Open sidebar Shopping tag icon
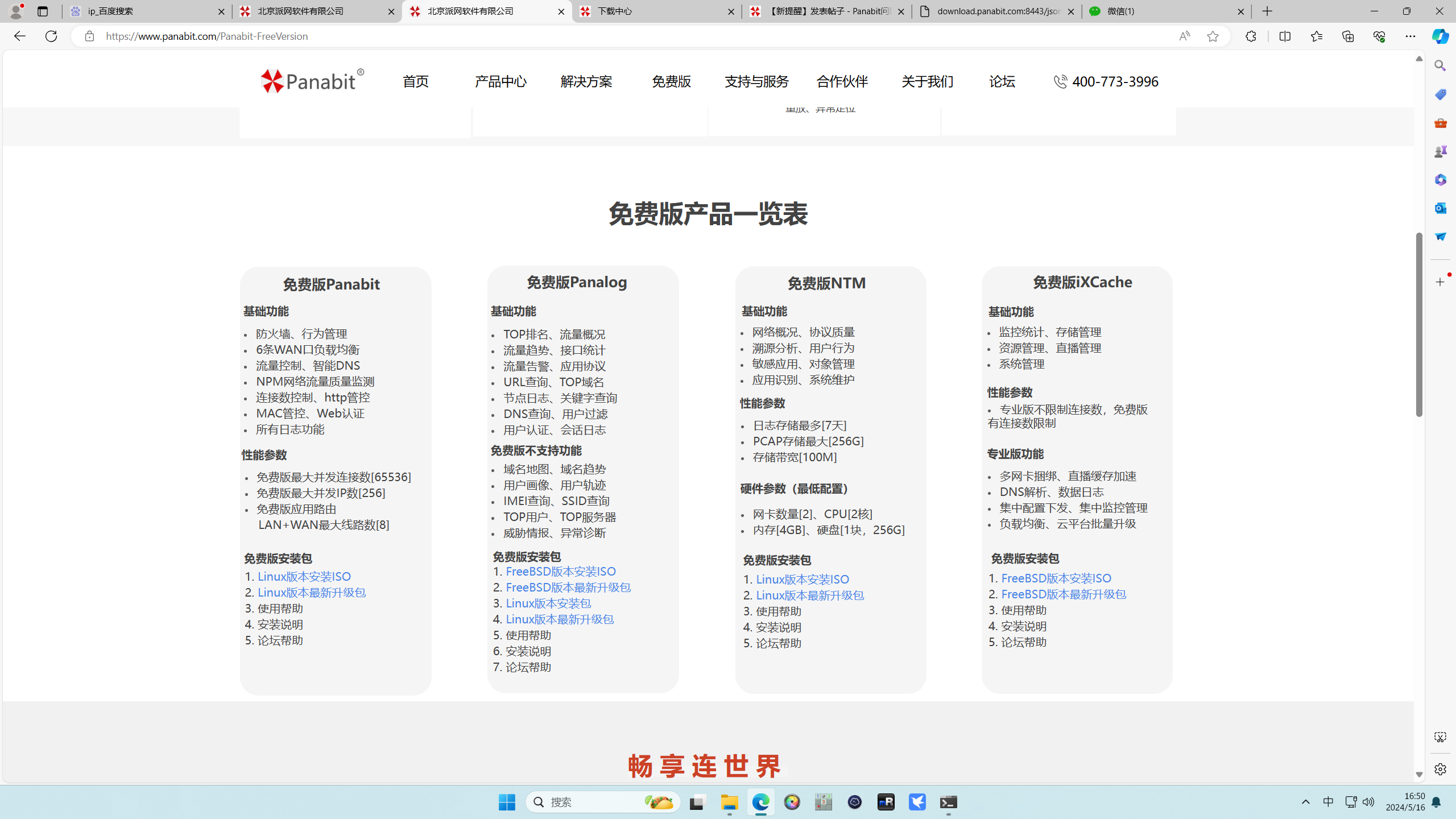The height and width of the screenshot is (819, 1456). [x=1440, y=94]
